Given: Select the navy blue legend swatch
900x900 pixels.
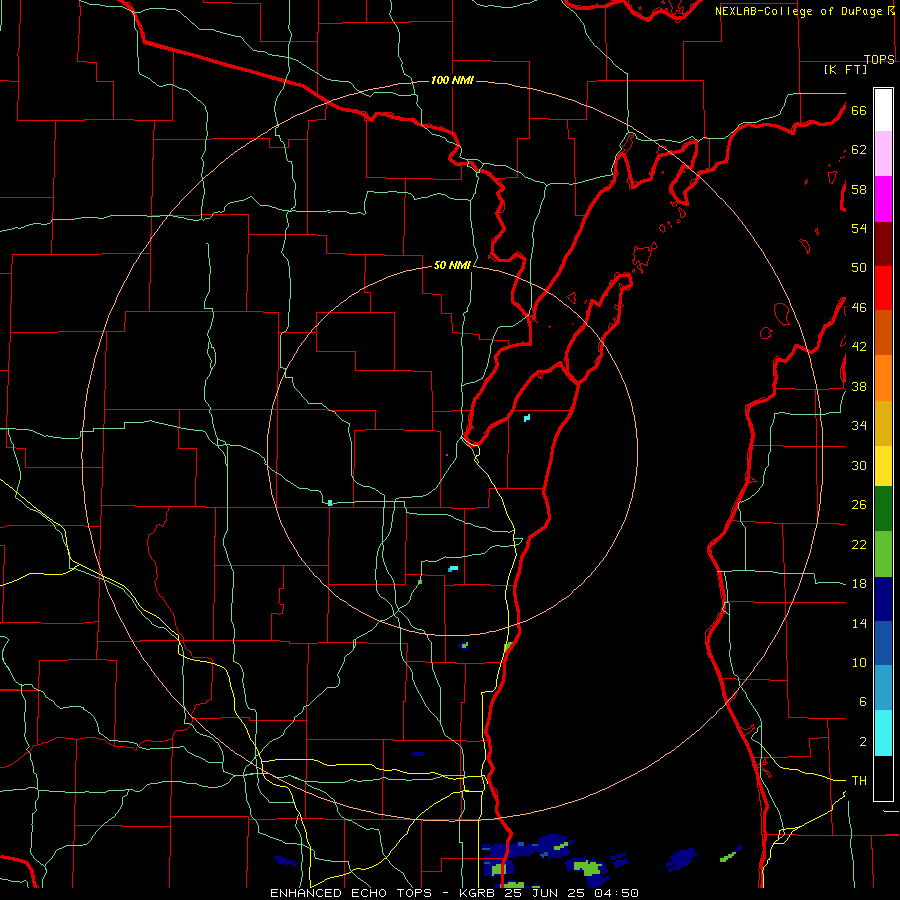Looking at the screenshot, I should (883, 599).
